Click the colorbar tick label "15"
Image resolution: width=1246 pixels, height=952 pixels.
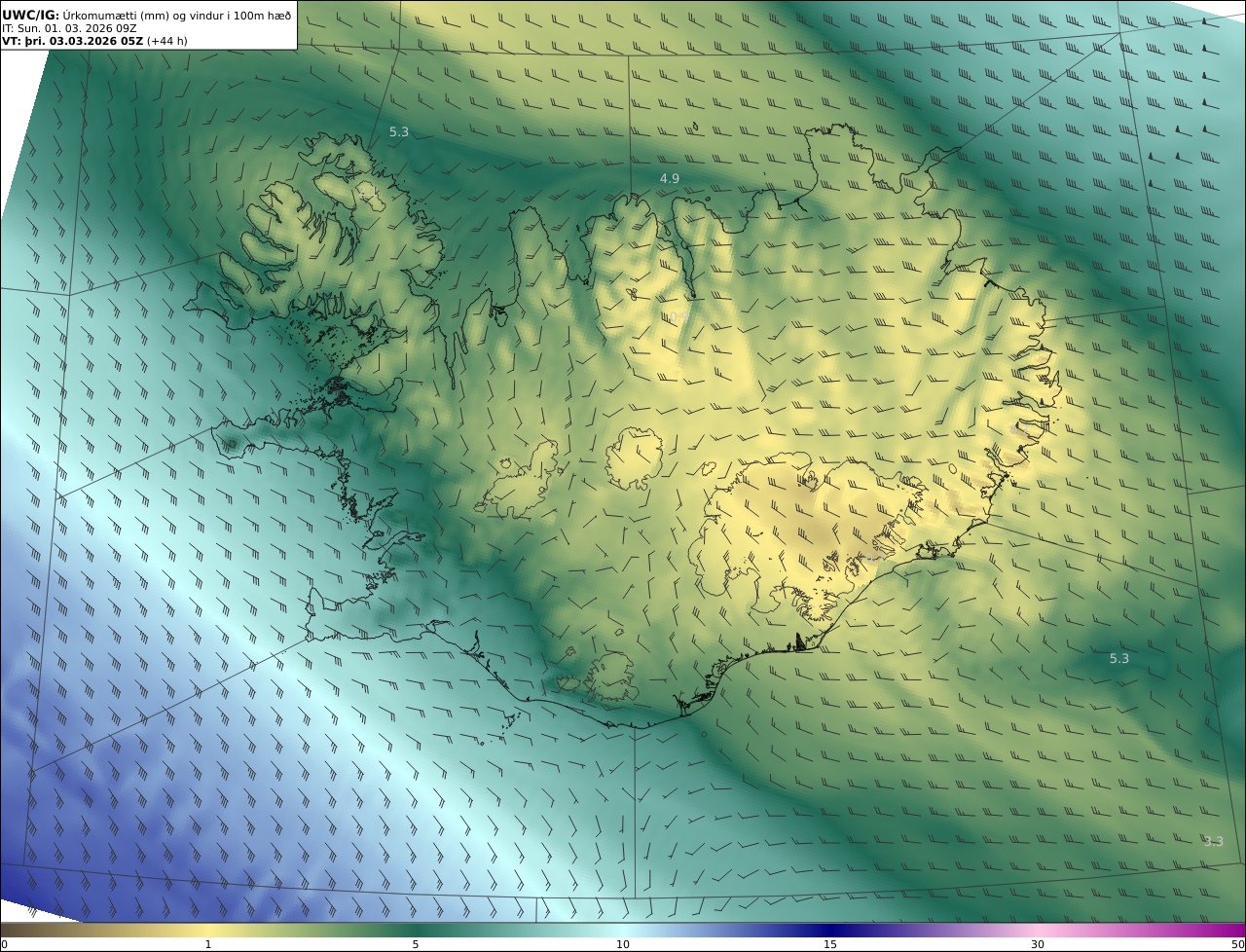click(x=830, y=944)
